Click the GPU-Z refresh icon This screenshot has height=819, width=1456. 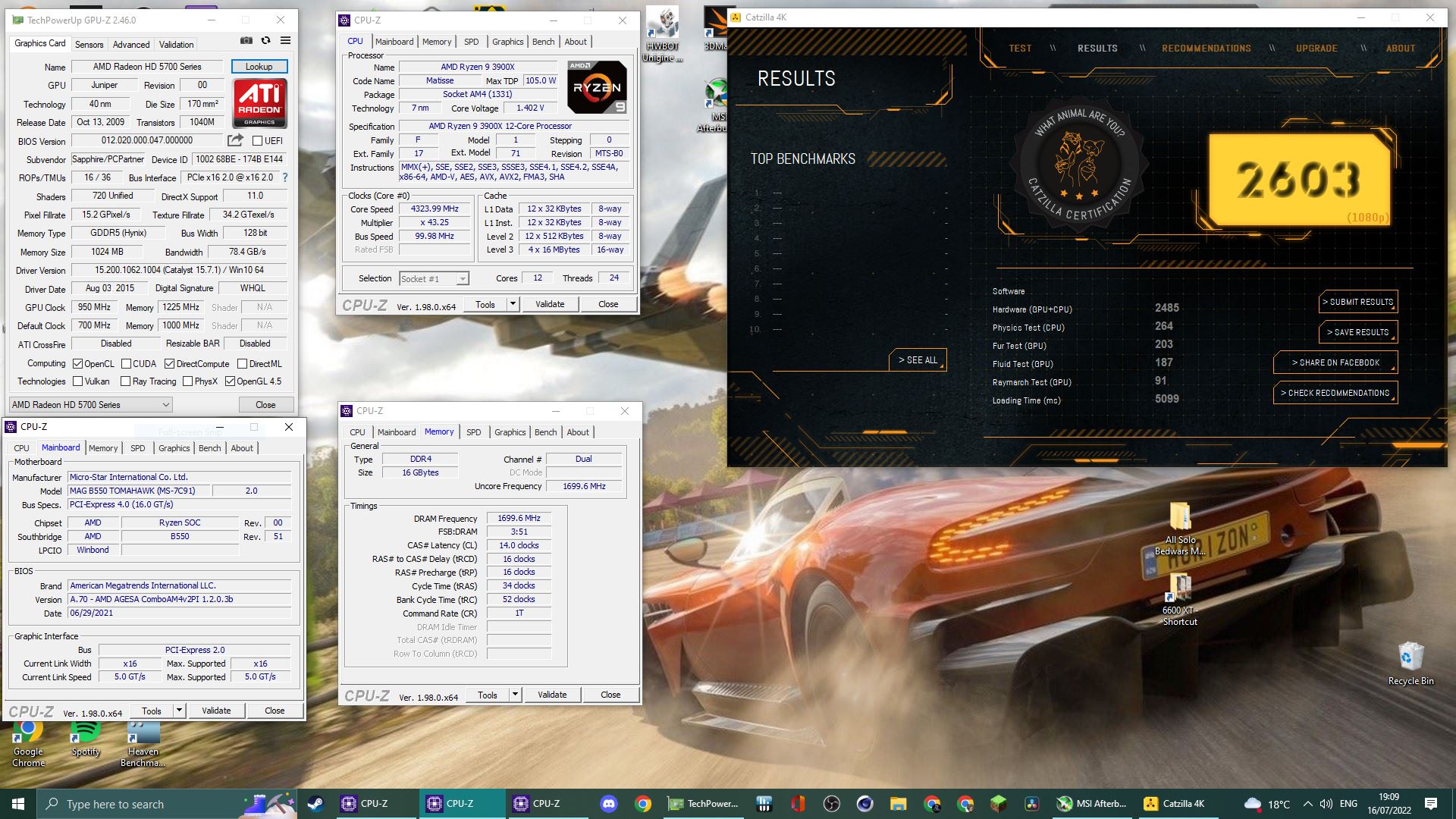coord(265,40)
